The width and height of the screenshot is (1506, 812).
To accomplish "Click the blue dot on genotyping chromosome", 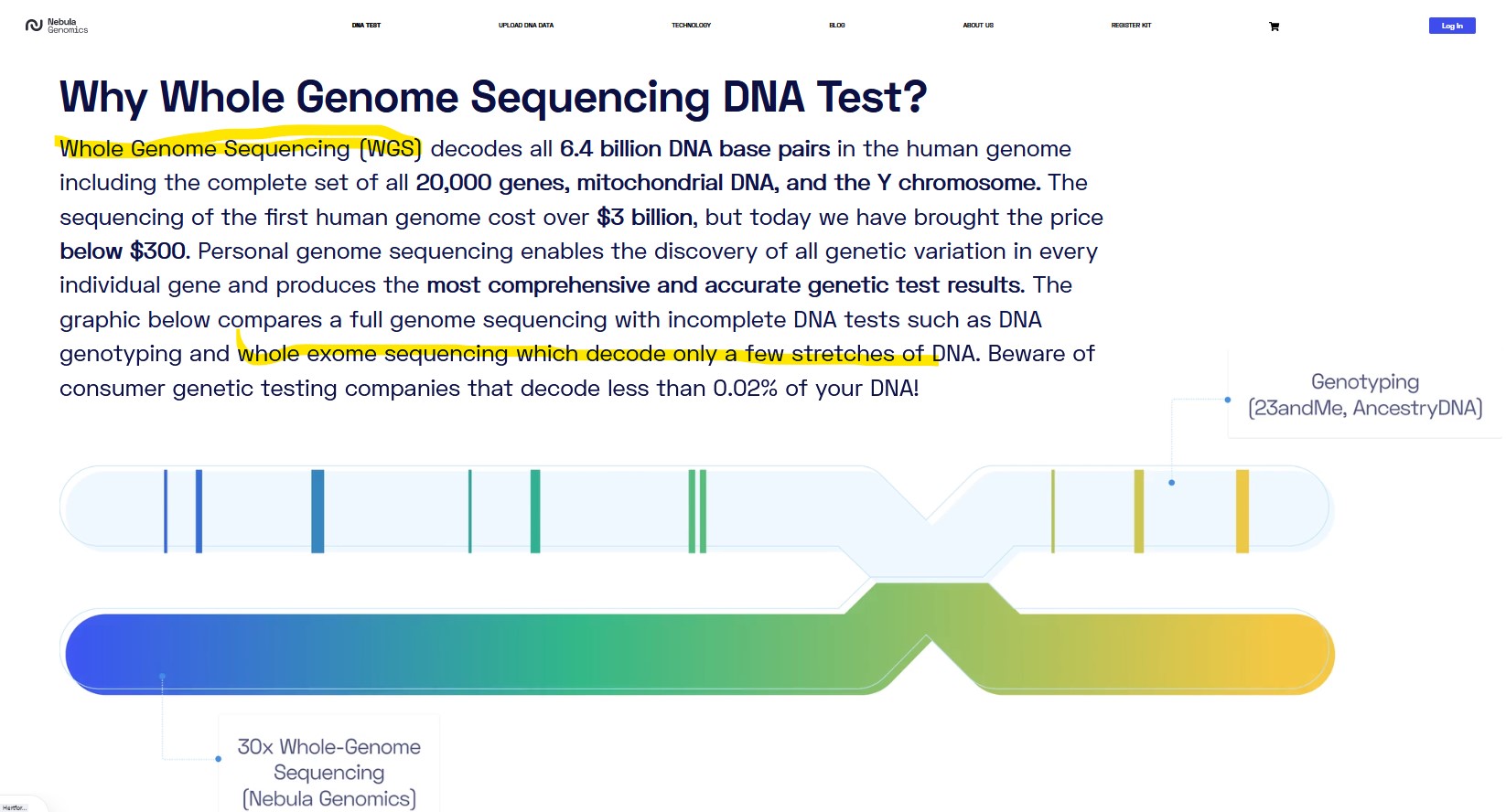I will (1171, 482).
